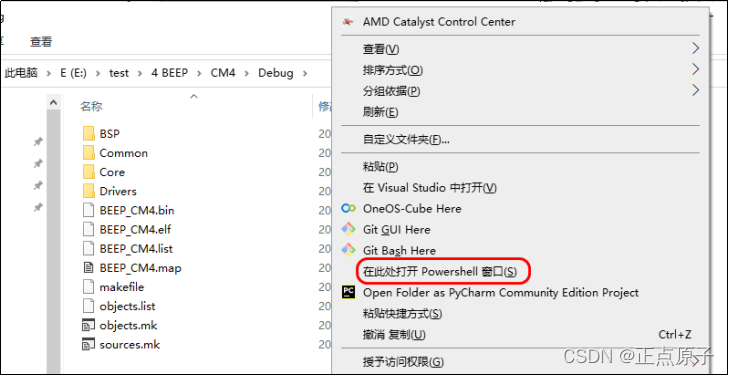Viewport: 729px width, 376px height.
Task: Click test breadcrumb segment
Action: pyautogui.click(x=119, y=73)
